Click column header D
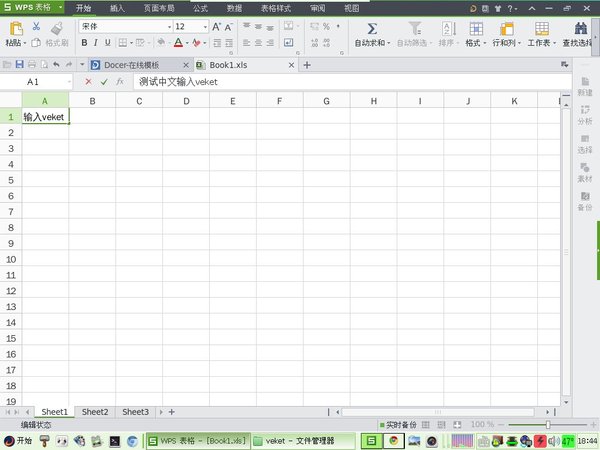 tap(186, 101)
